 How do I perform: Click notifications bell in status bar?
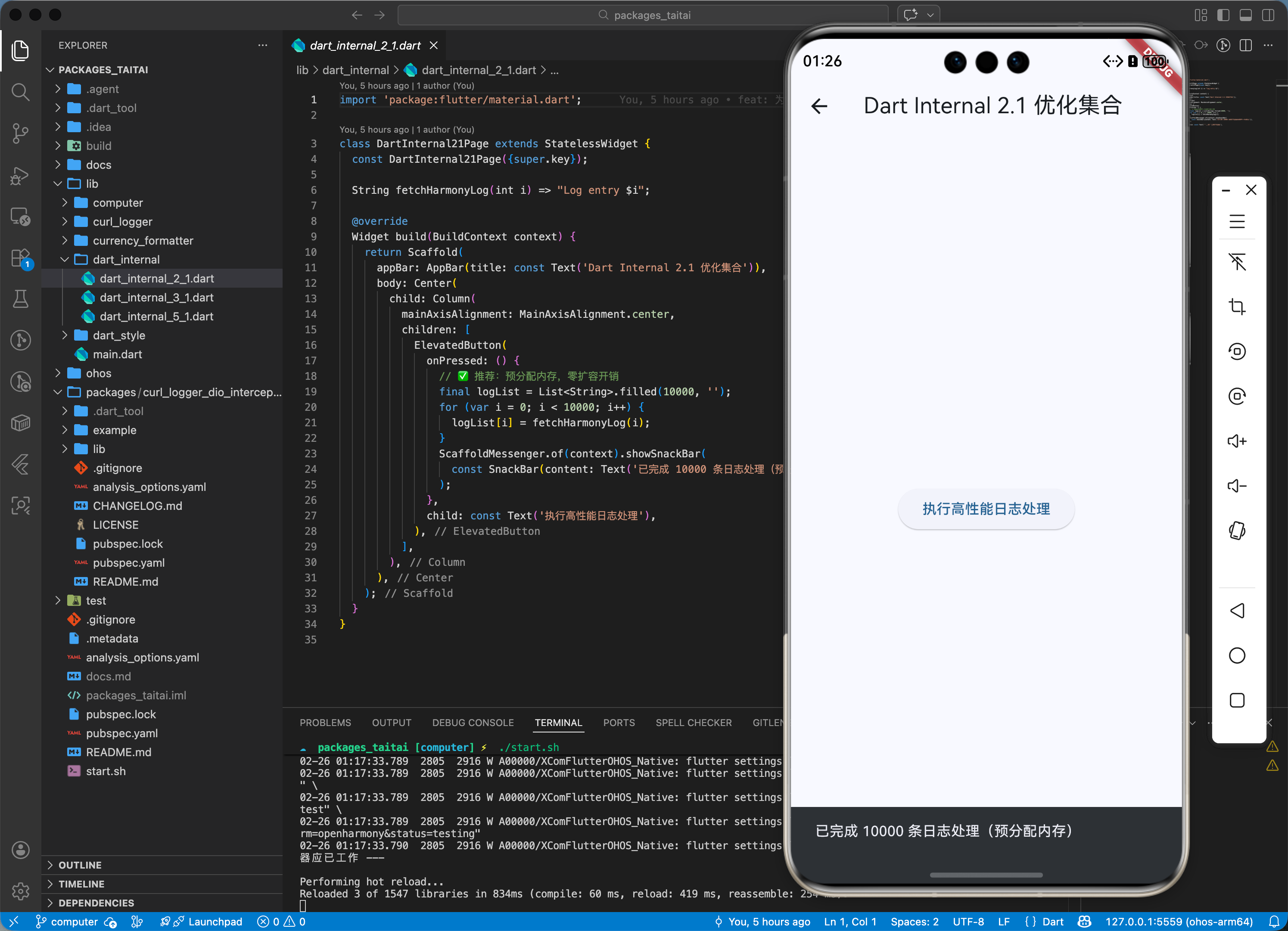pyautogui.click(x=1274, y=922)
